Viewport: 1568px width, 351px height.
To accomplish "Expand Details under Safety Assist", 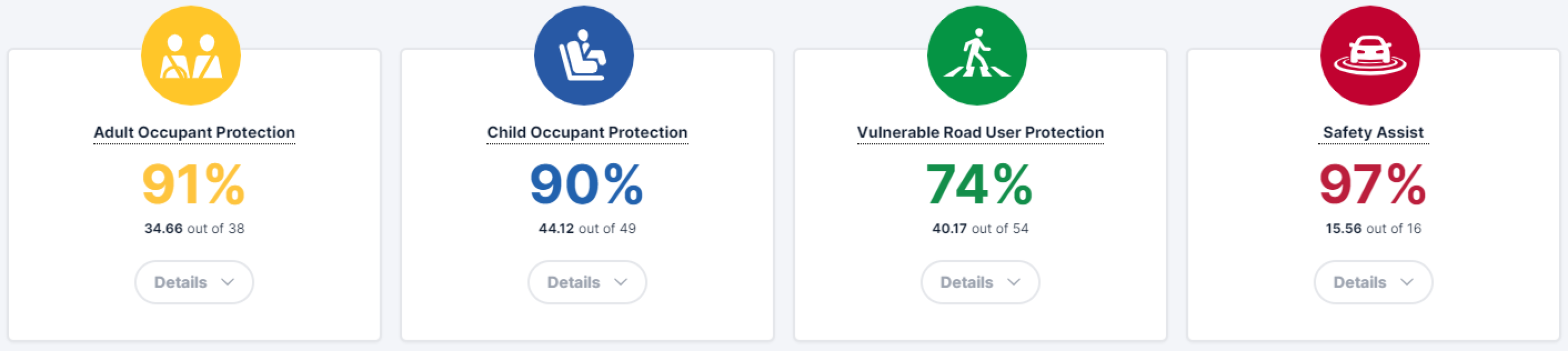I will pyautogui.click(x=1374, y=282).
